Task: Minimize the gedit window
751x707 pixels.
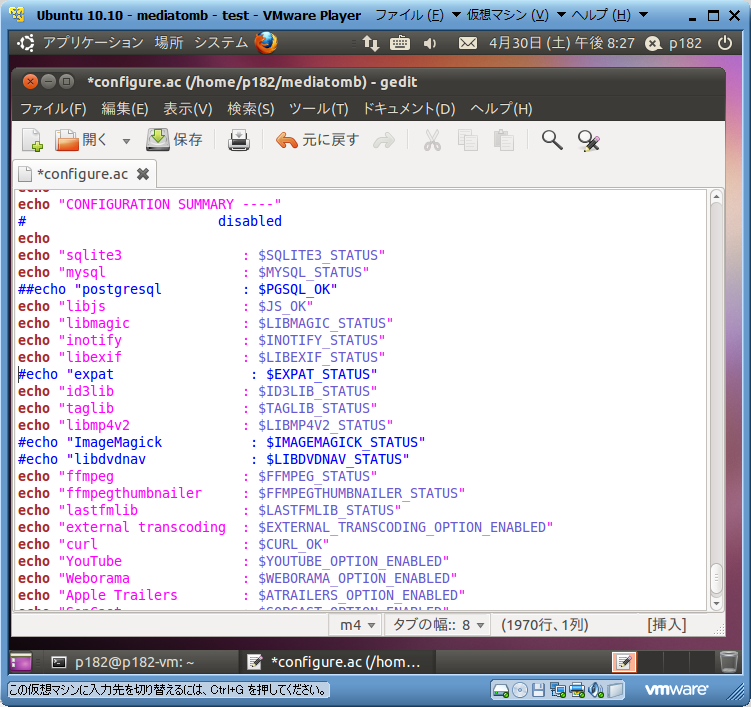Action: pos(48,81)
